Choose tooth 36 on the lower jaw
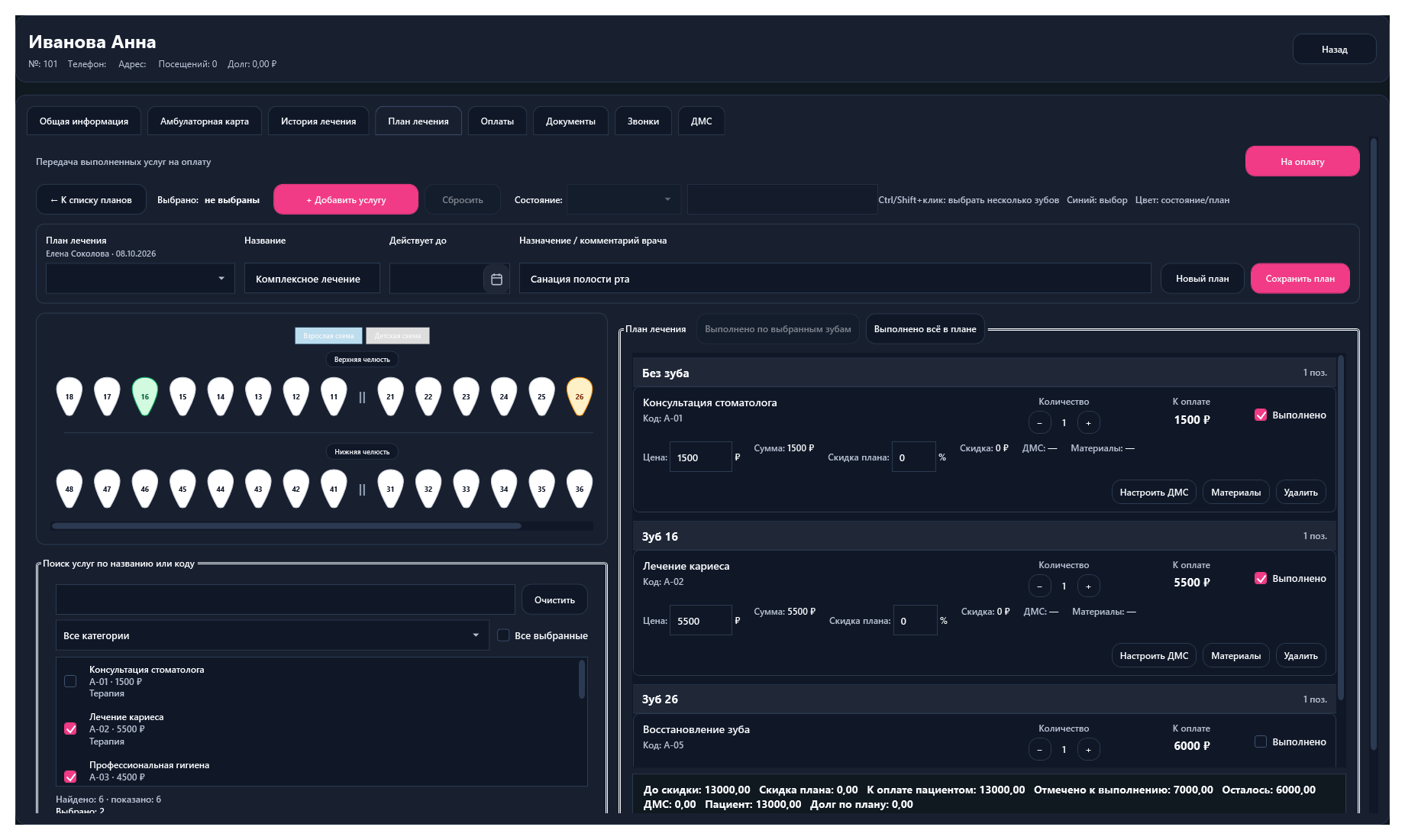The image size is (1405, 840). (x=580, y=489)
